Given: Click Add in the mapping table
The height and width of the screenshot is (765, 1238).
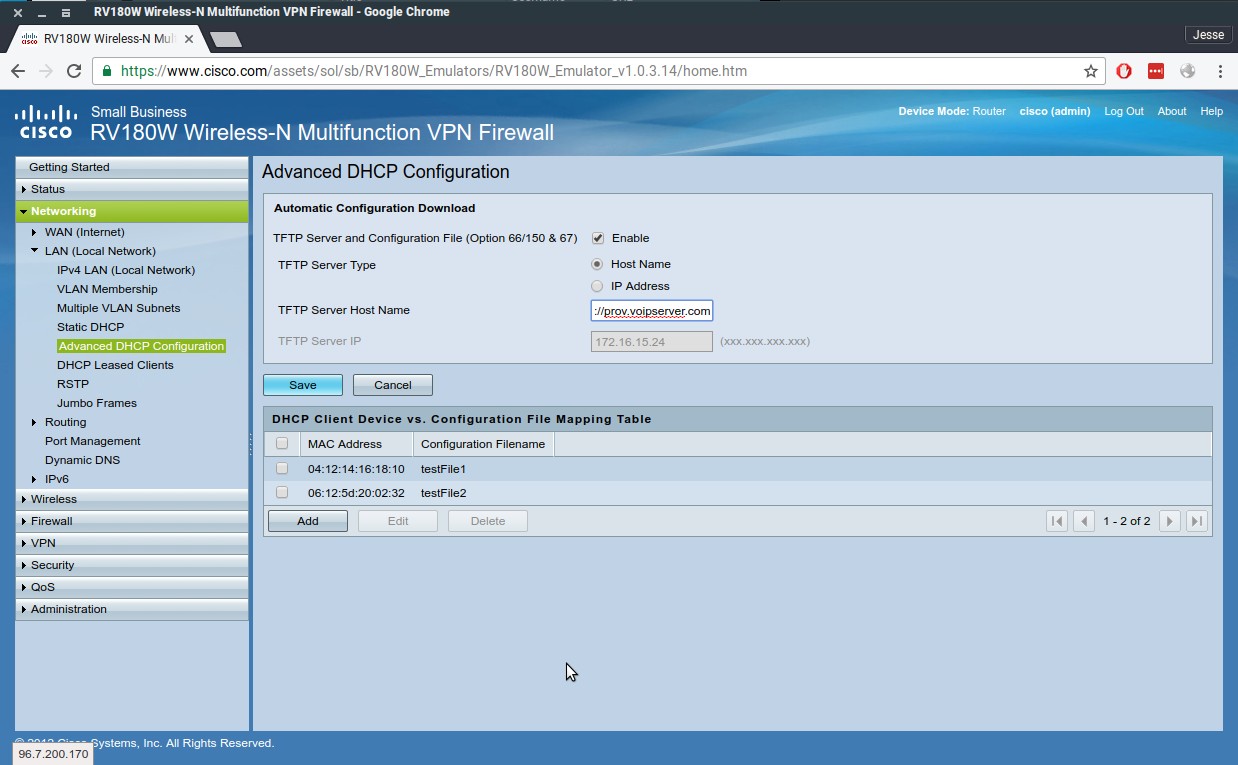Looking at the screenshot, I should tap(308, 521).
